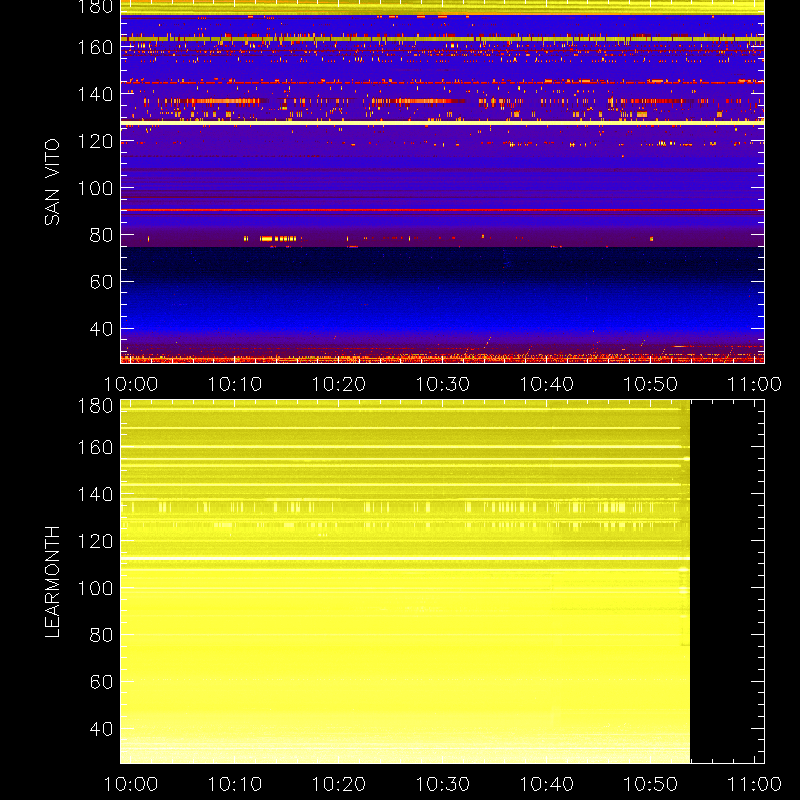Select San Vito frequency label 140

click(95, 94)
